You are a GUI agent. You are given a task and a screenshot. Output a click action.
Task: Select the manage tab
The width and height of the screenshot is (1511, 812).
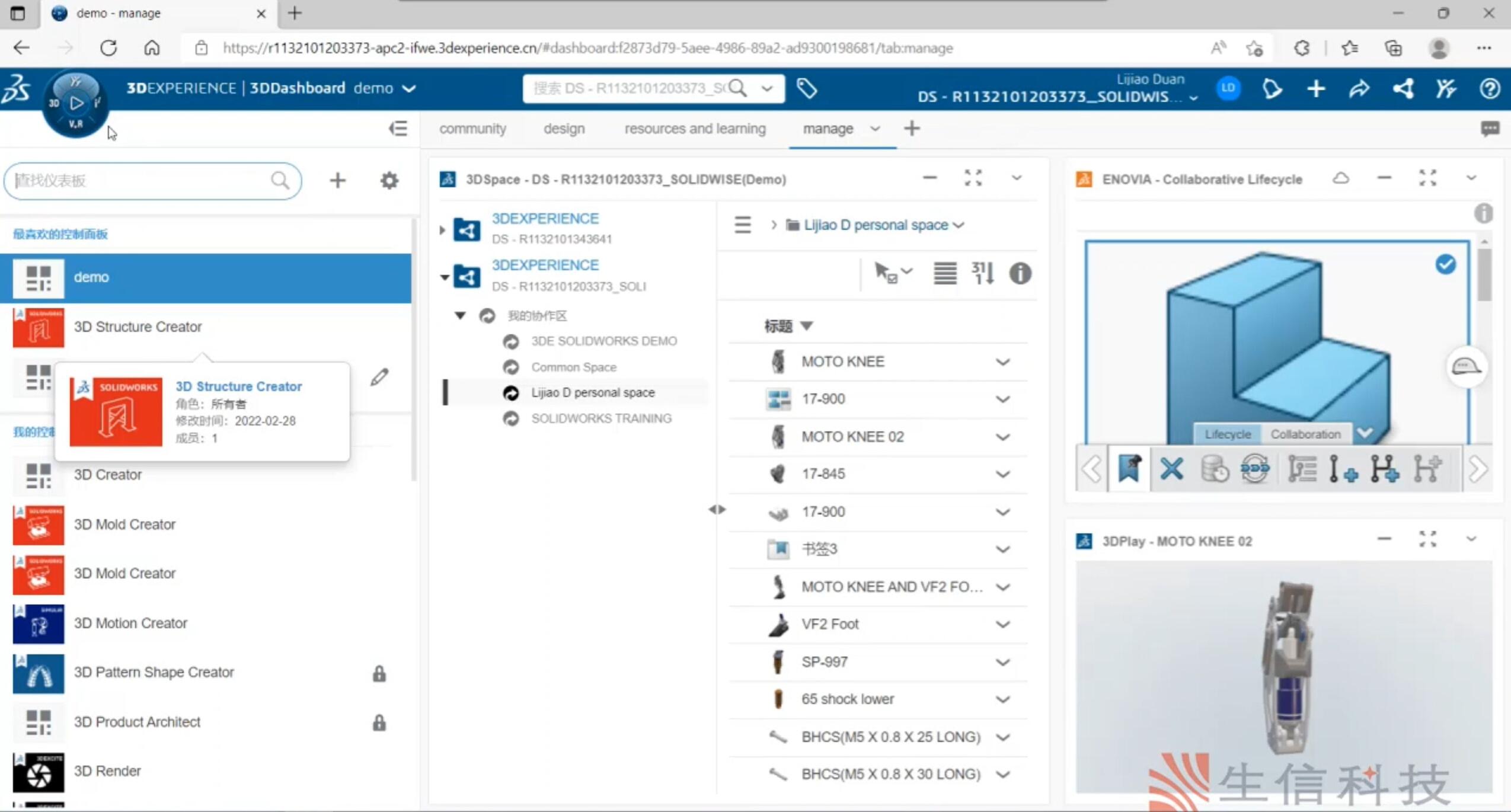click(x=828, y=129)
